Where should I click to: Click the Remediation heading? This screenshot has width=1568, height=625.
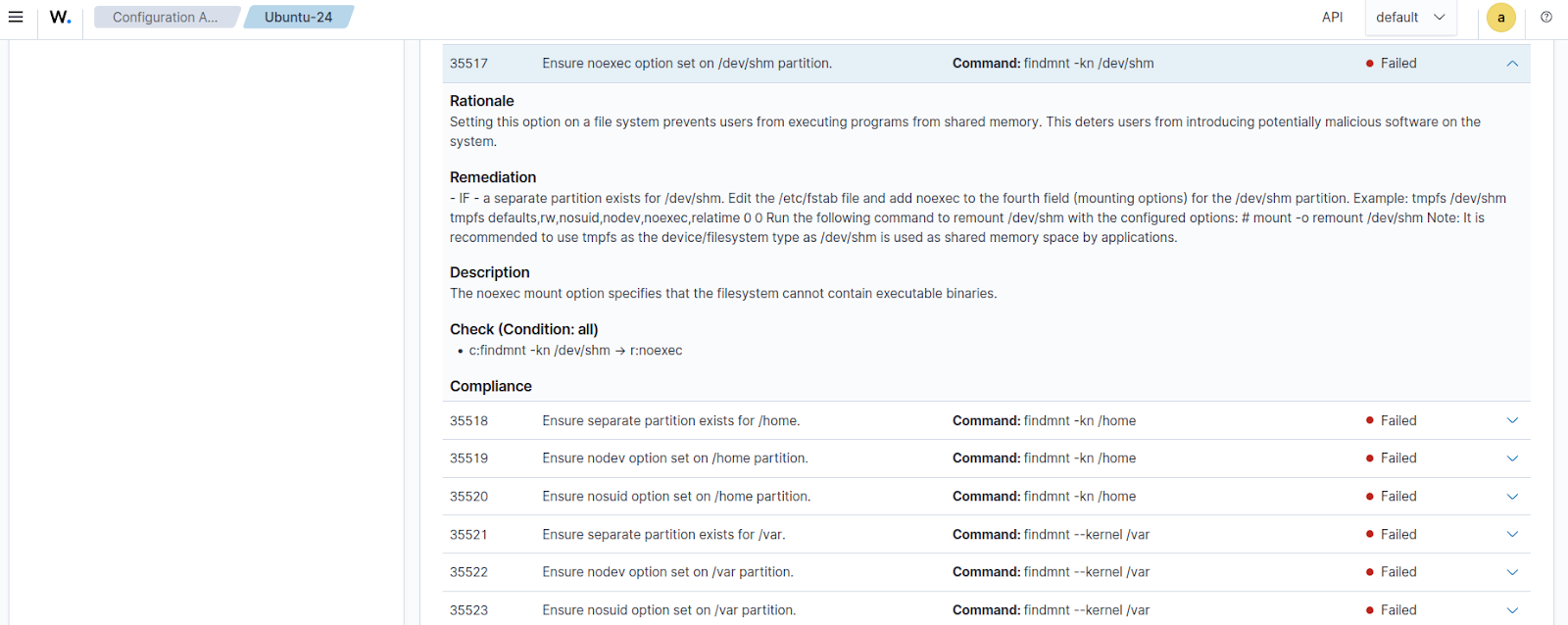tap(493, 177)
